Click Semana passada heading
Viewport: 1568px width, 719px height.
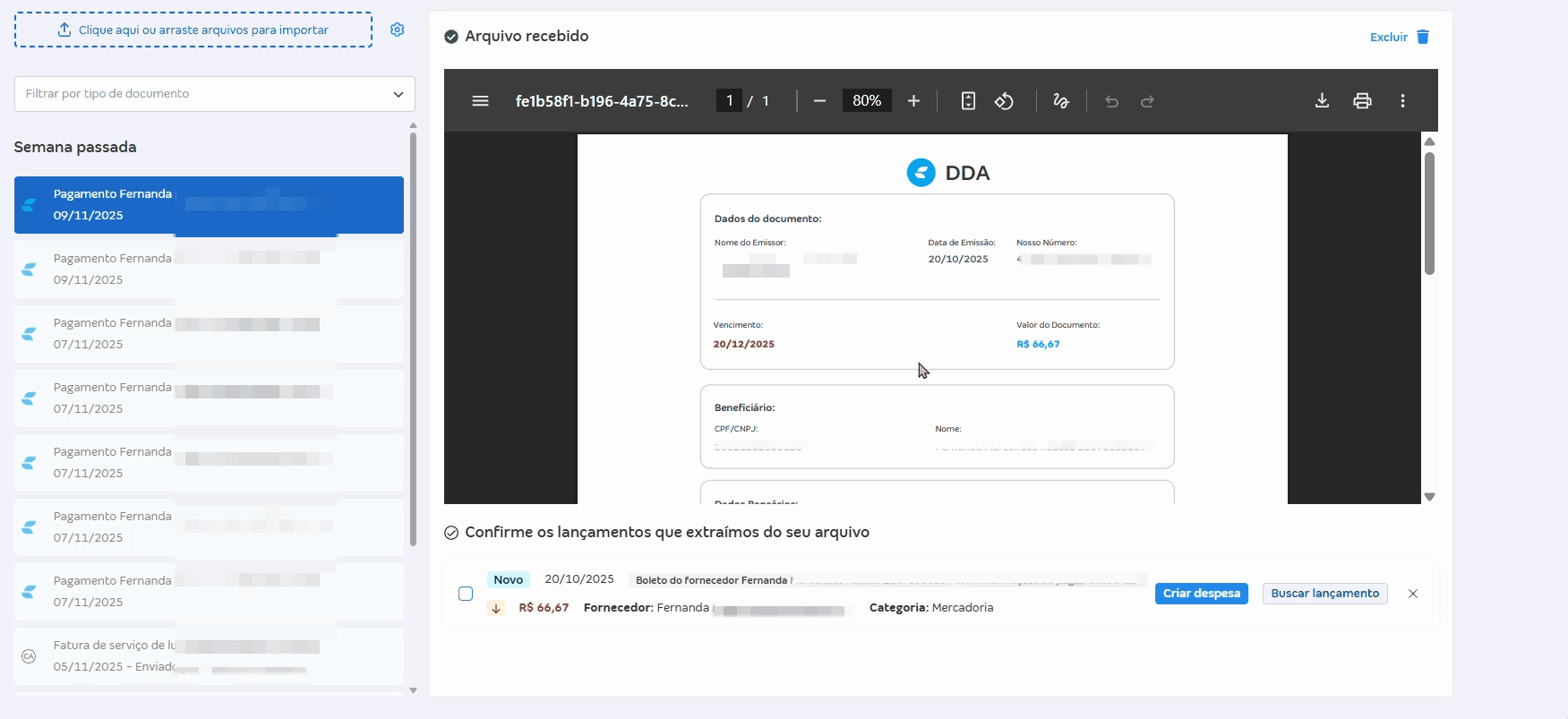[75, 147]
